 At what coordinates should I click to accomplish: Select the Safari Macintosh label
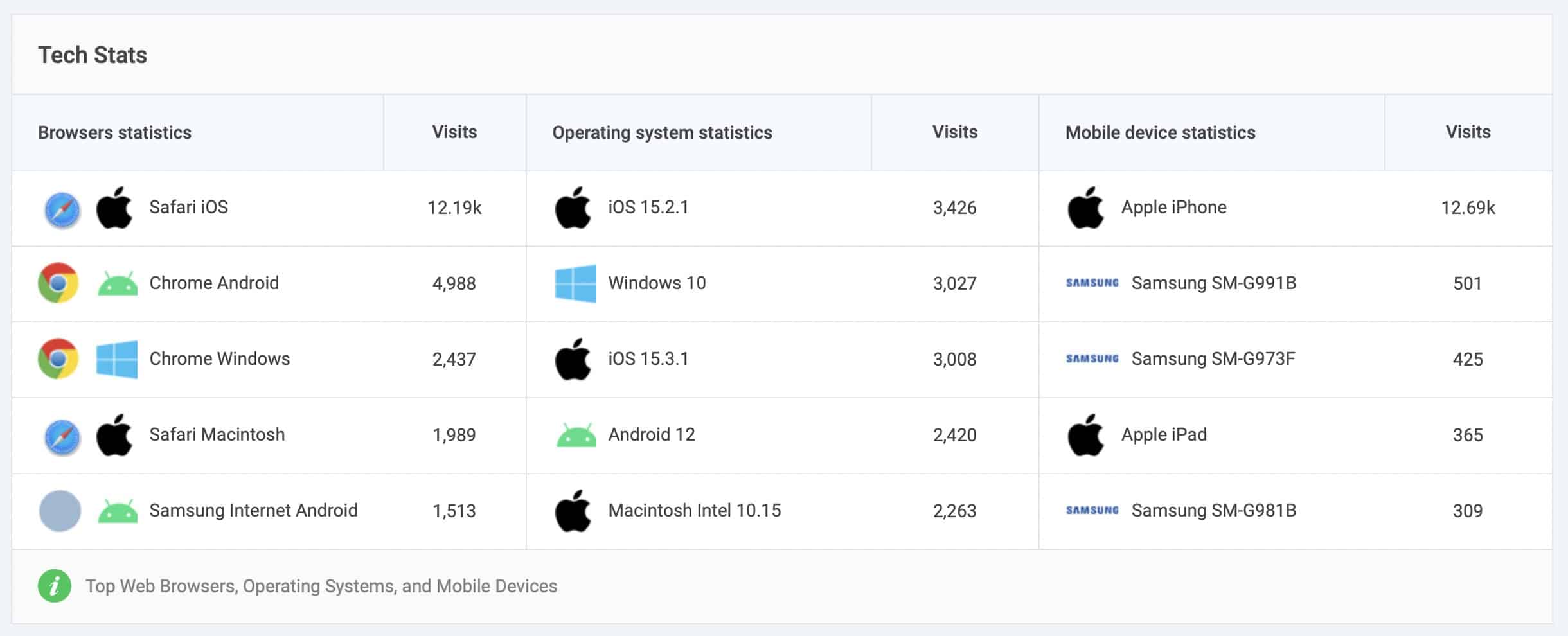(x=217, y=435)
